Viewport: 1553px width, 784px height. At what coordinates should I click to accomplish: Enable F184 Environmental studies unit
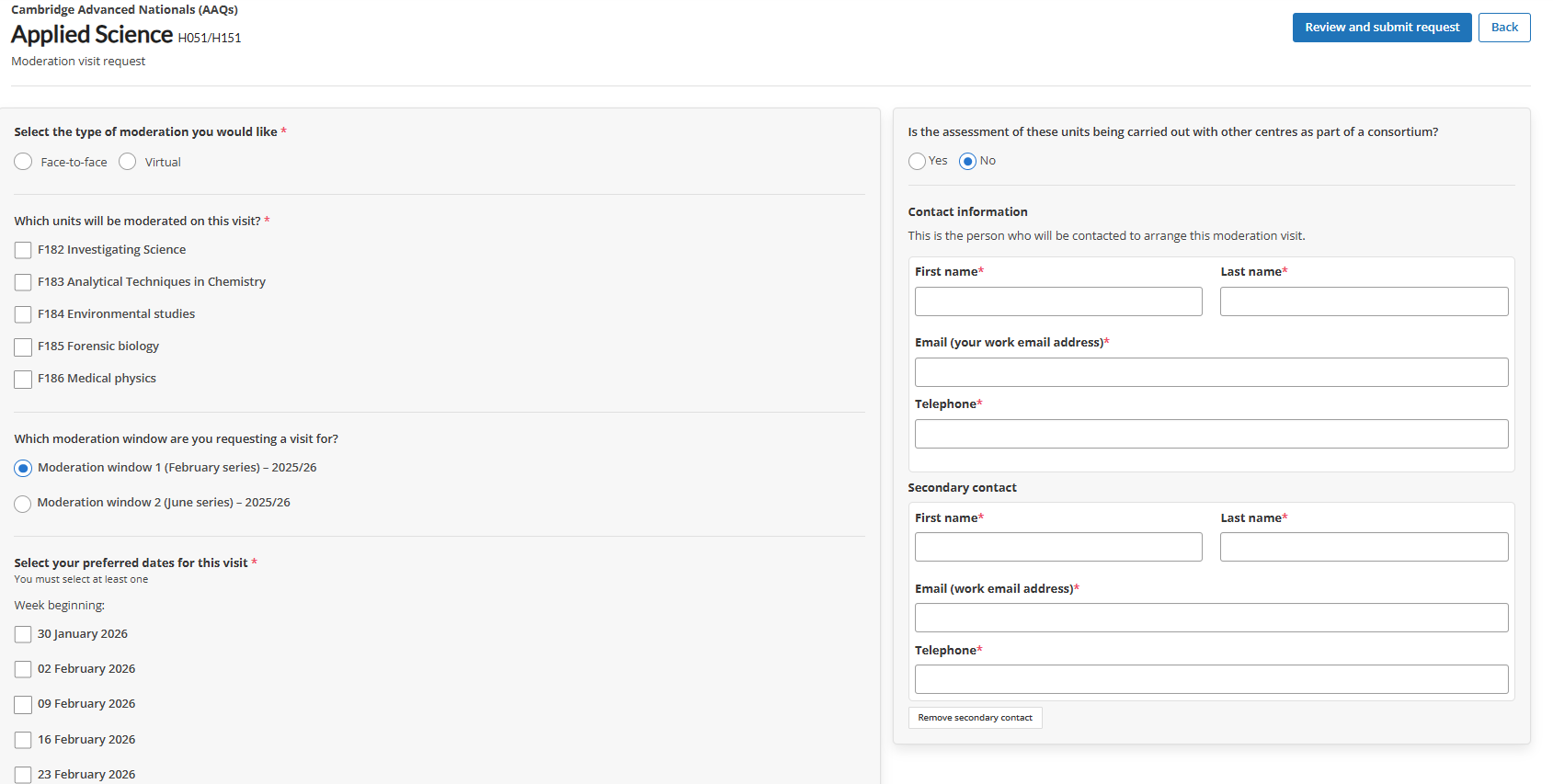[23, 314]
